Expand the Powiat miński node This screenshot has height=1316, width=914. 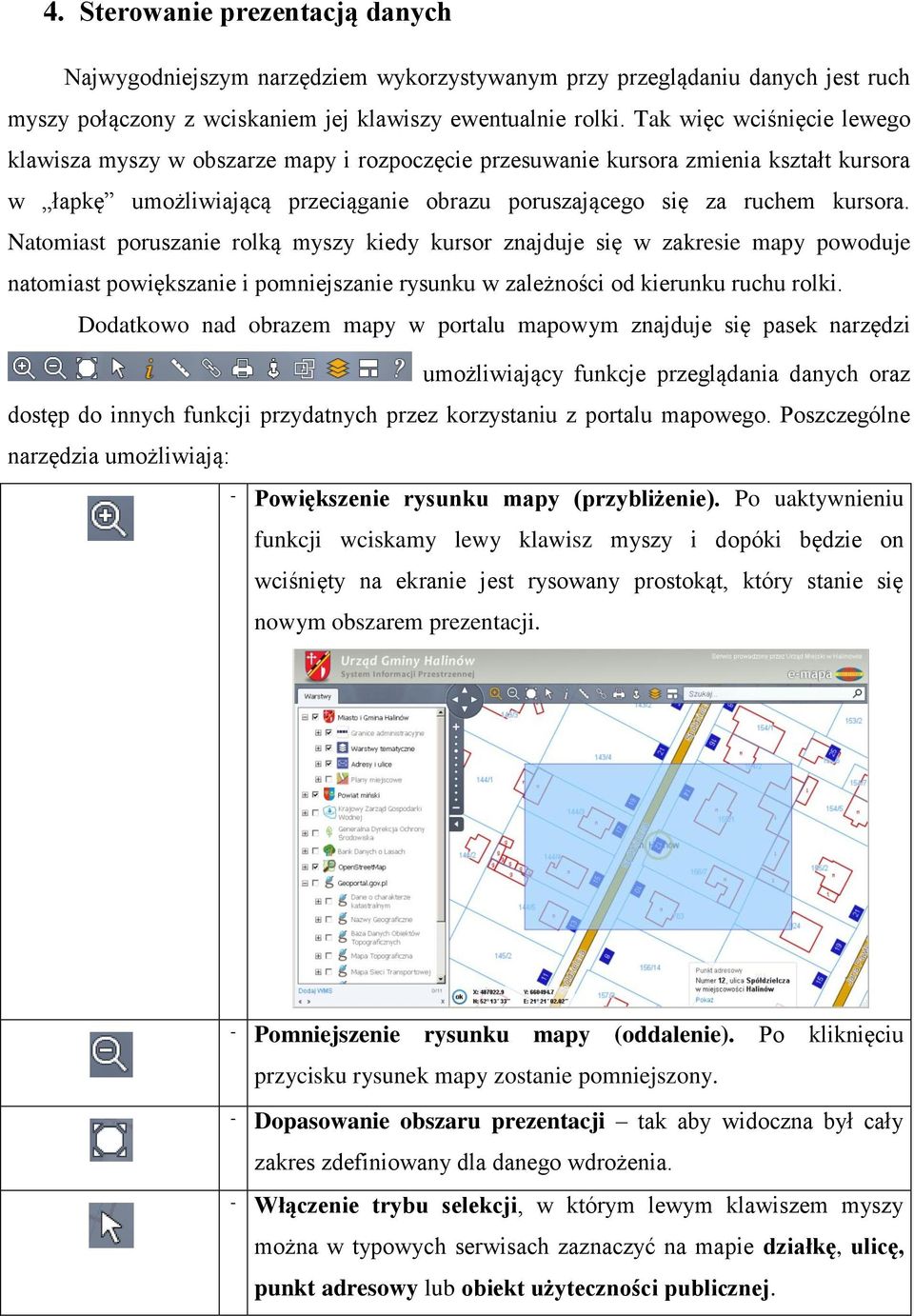(305, 794)
